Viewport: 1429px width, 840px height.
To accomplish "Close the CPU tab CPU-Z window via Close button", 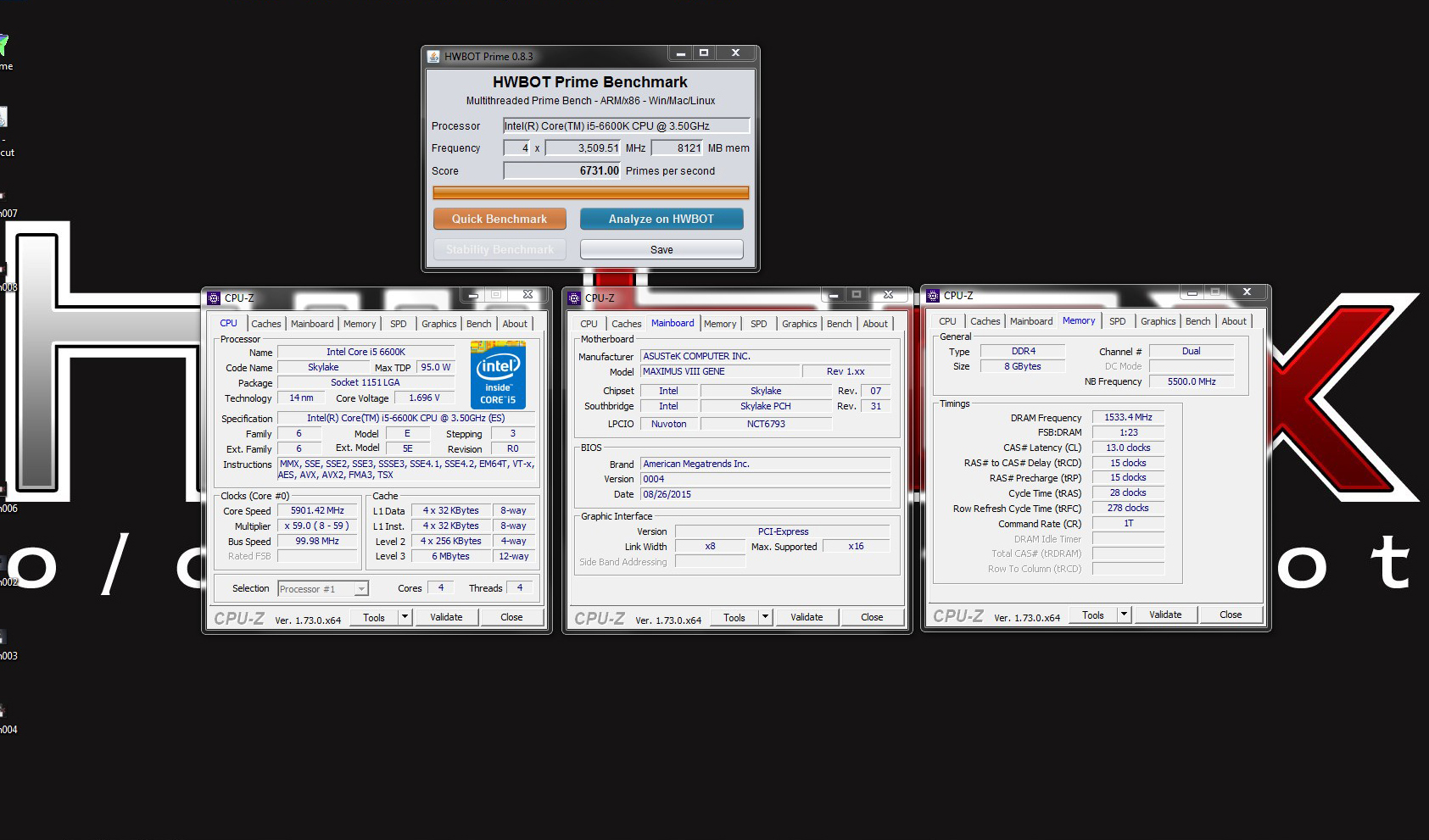I will coord(511,617).
